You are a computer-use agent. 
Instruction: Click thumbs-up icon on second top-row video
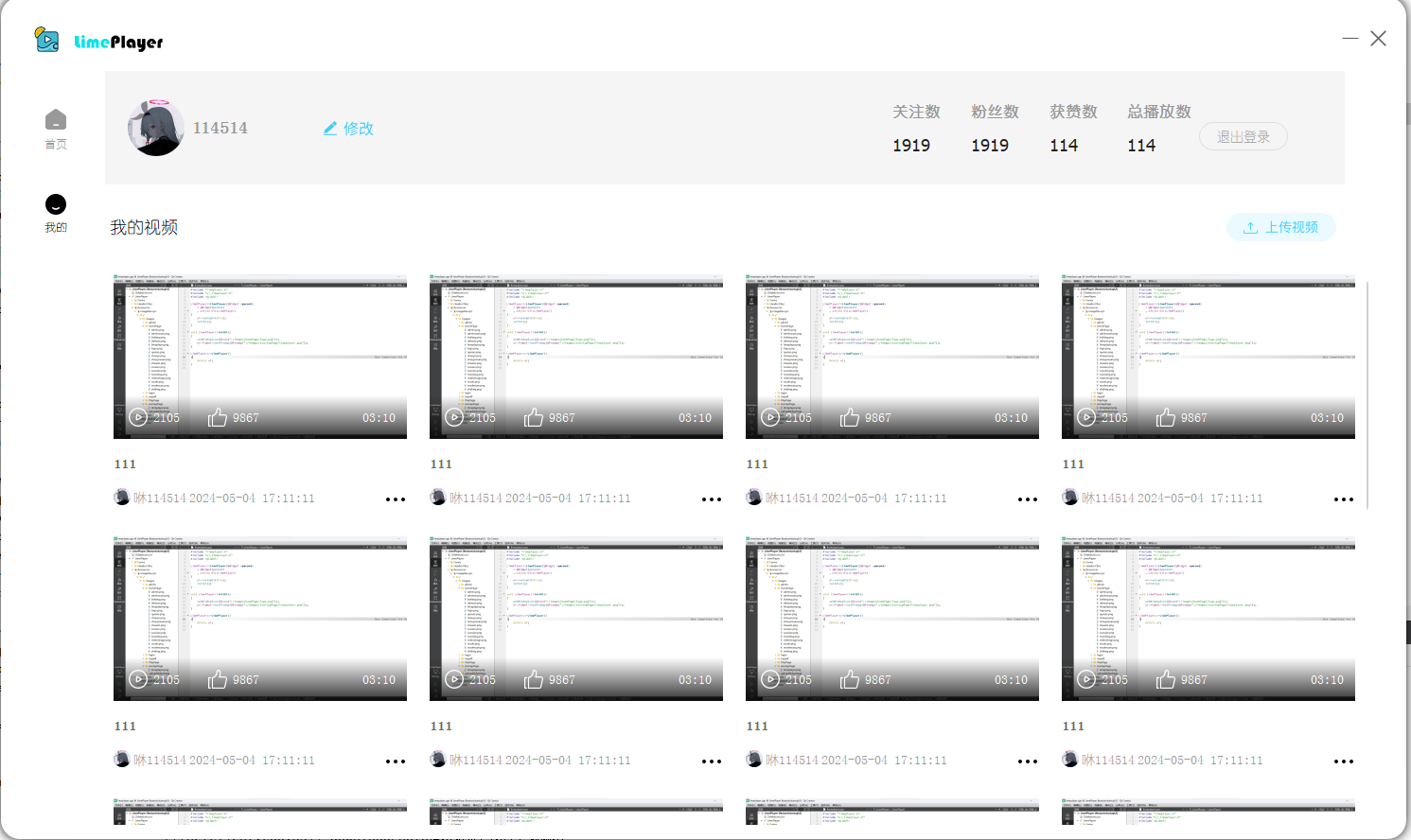coord(534,417)
